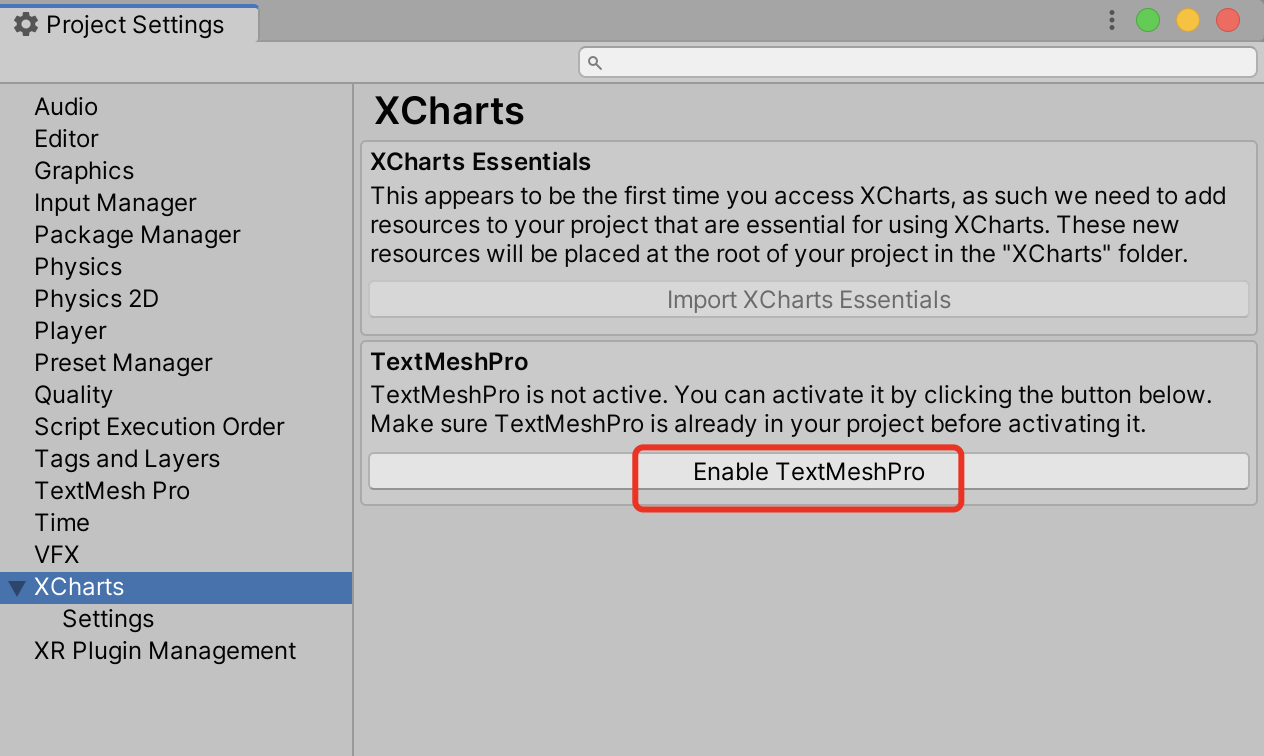Click the XCharts Essentials heading text
1264x756 pixels.
[481, 162]
